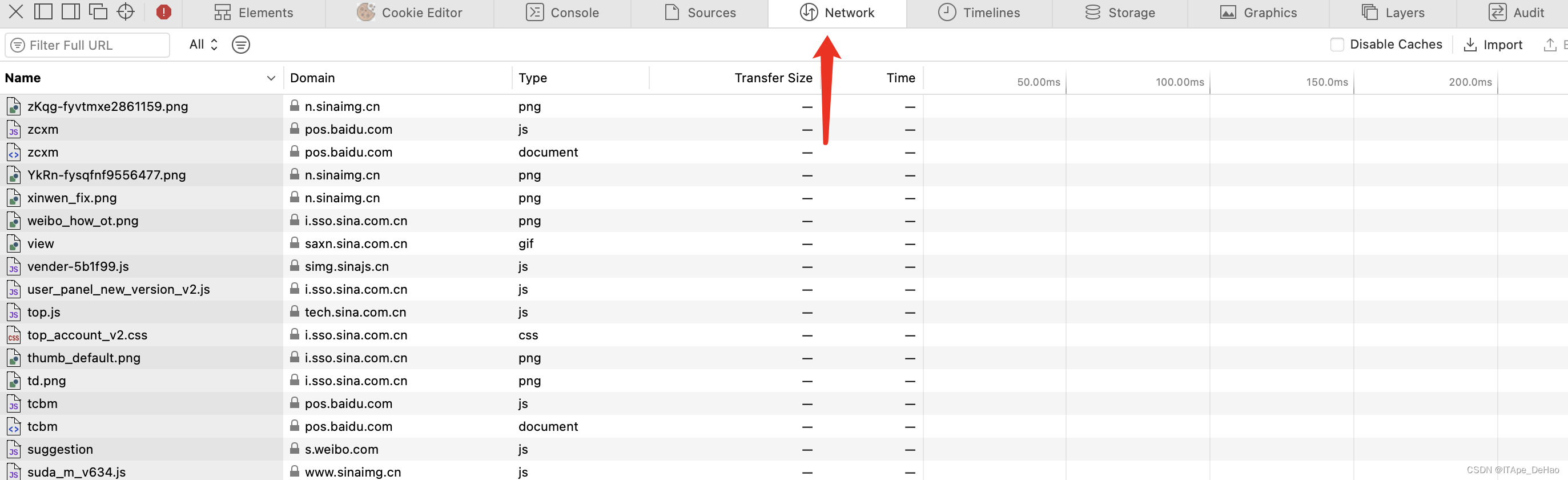The image size is (1568, 480).
Task: Open the All resource type dropdown
Action: pos(203,45)
